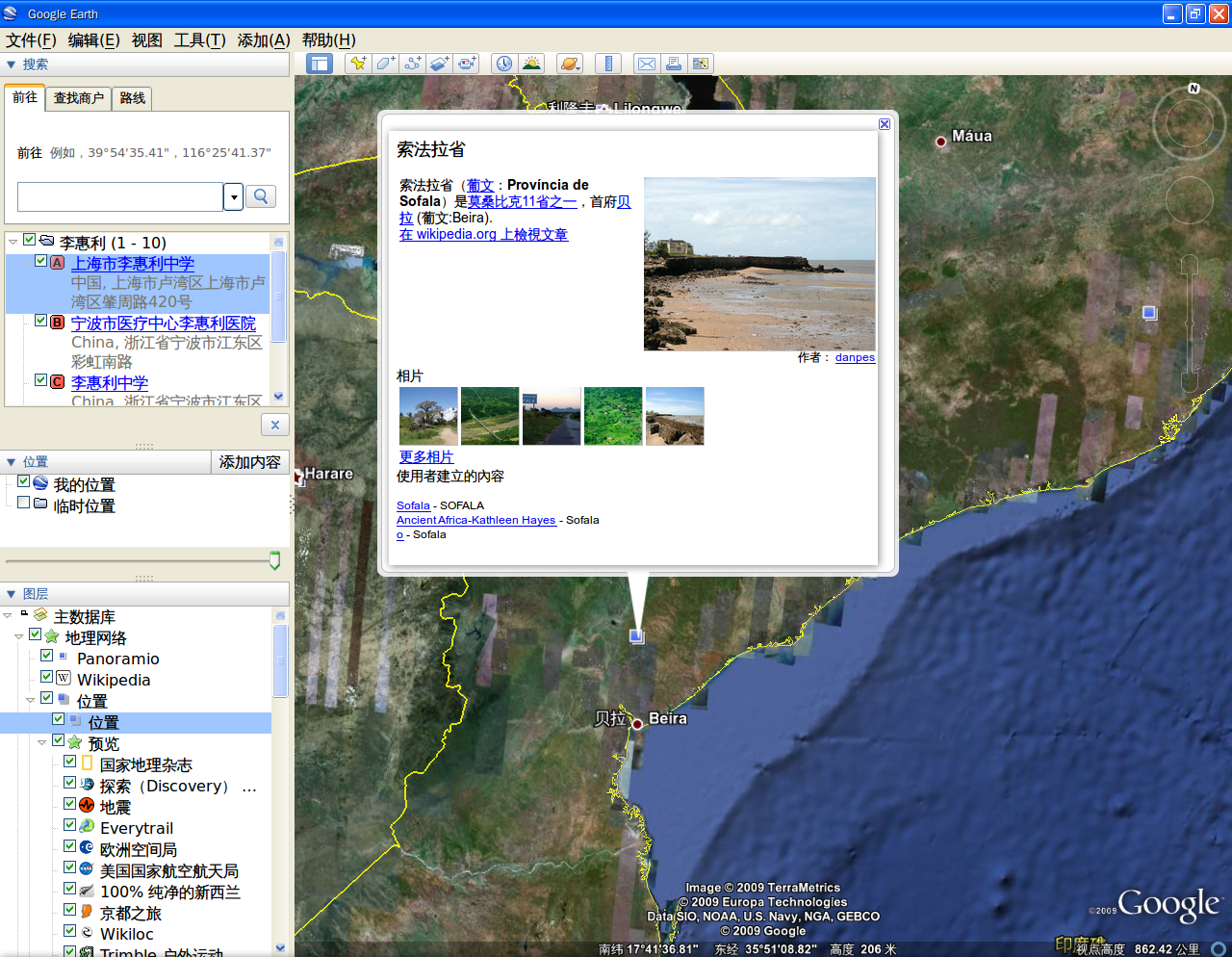Collapse the 图层 panel header
The height and width of the screenshot is (957, 1232).
tap(12, 594)
